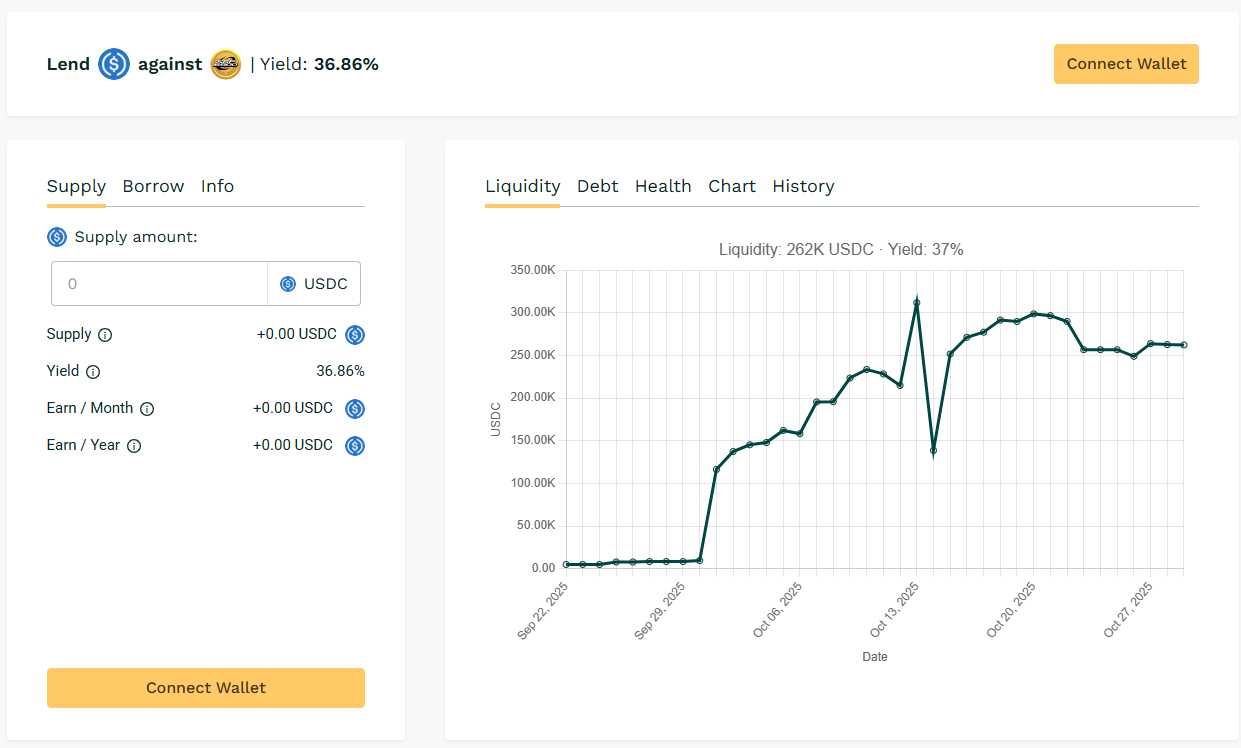Open the Earn / Year info icon
Screen dimensions: 1241x748
pyautogui.click(x=134, y=445)
